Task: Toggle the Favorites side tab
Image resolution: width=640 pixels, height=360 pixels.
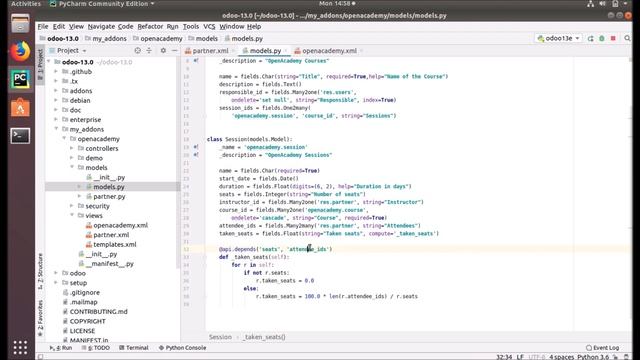Action: tap(40, 318)
